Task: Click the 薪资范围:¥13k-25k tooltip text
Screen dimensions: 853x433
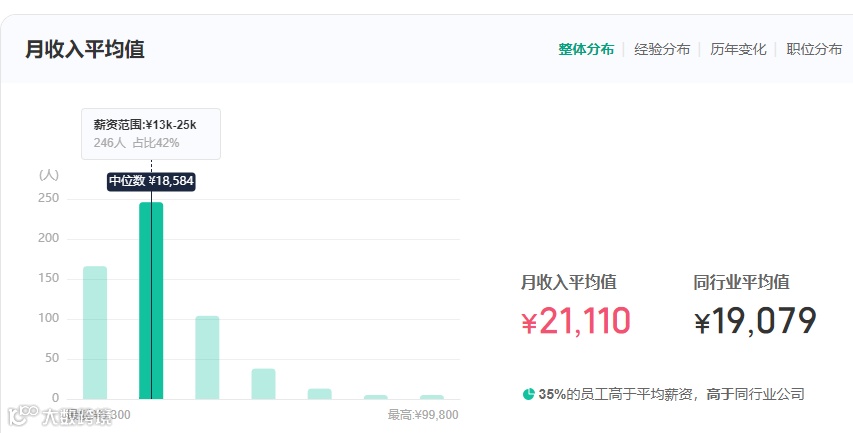Action: click(x=145, y=125)
